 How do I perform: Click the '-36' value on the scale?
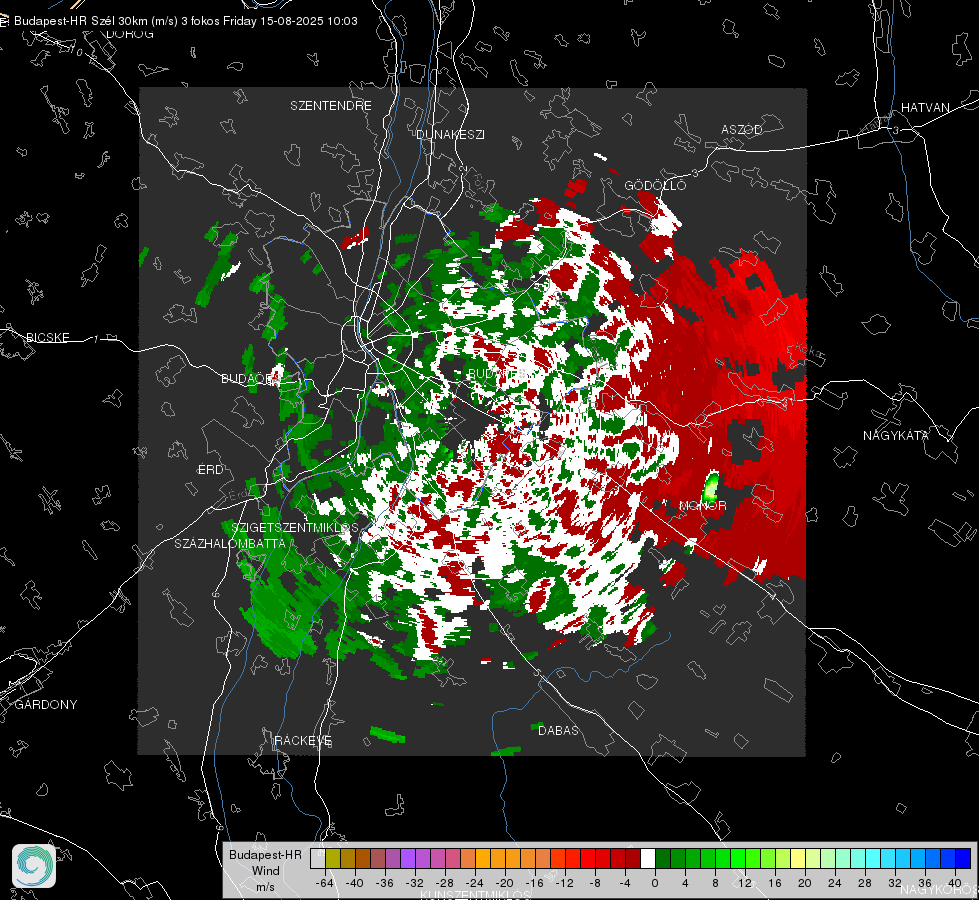click(x=384, y=883)
